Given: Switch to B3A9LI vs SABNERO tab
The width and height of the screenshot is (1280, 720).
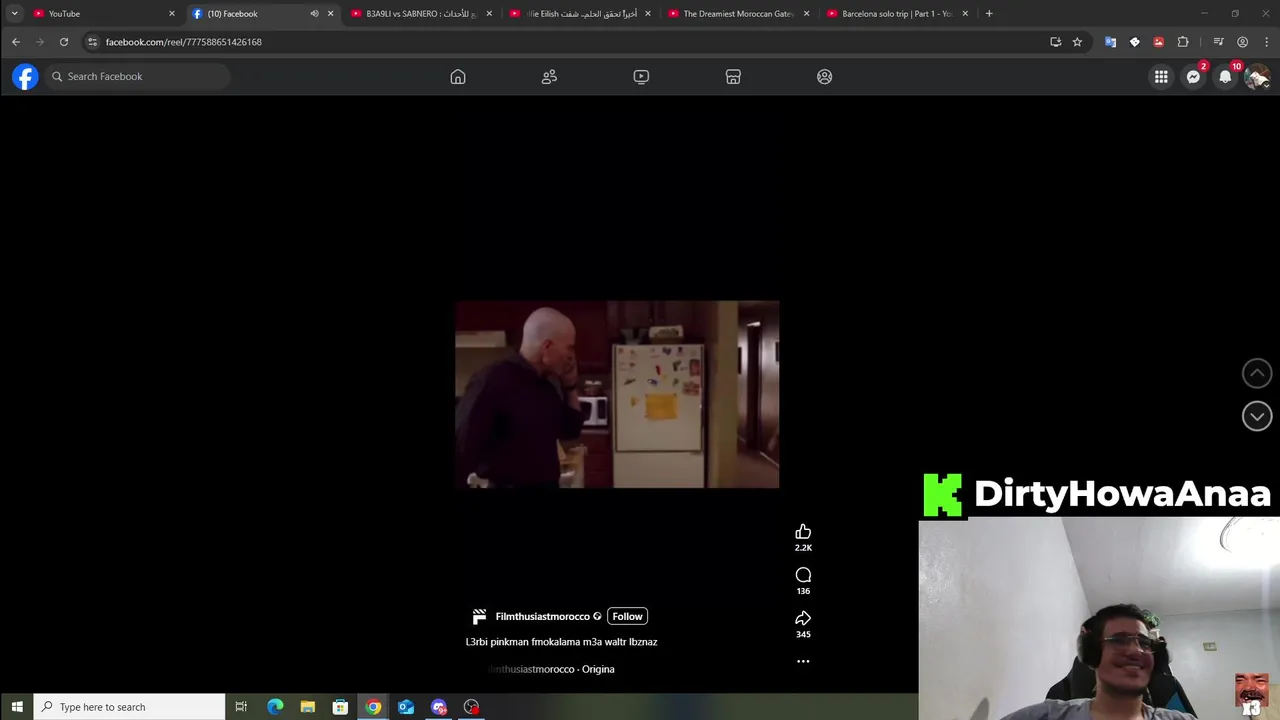Looking at the screenshot, I should (x=420, y=14).
